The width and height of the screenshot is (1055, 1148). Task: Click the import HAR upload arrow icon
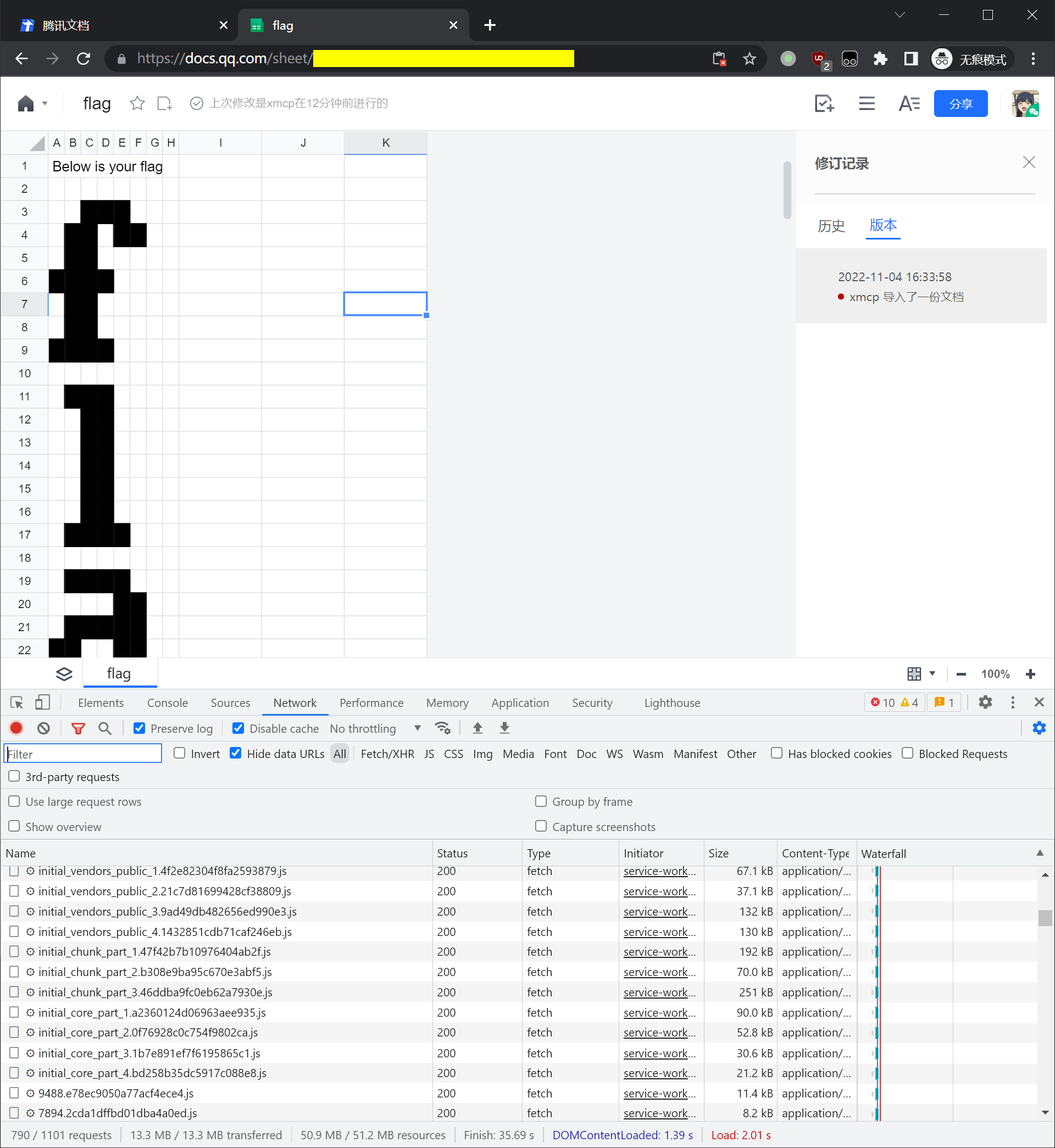coord(478,728)
